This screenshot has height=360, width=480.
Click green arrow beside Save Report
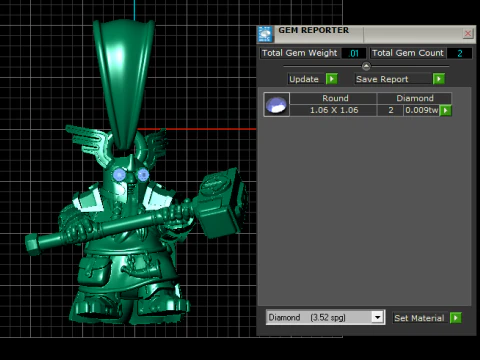point(439,79)
